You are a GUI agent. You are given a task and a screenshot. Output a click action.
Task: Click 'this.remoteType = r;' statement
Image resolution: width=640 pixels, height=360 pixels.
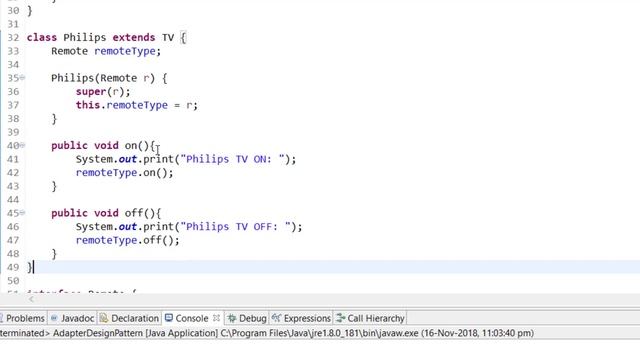(x=137, y=105)
